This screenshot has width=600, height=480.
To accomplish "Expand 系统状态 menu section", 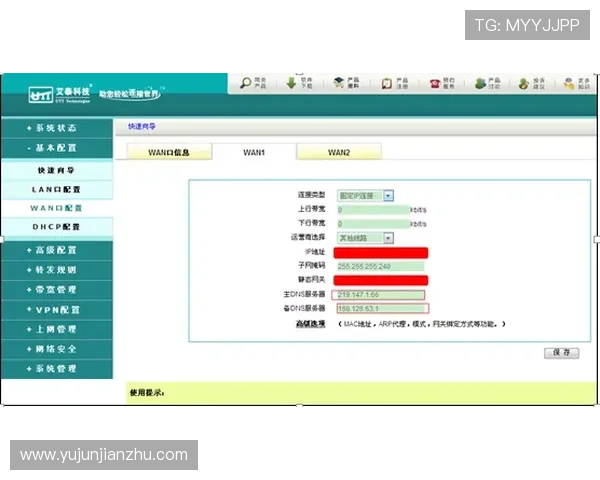I will pos(57,128).
